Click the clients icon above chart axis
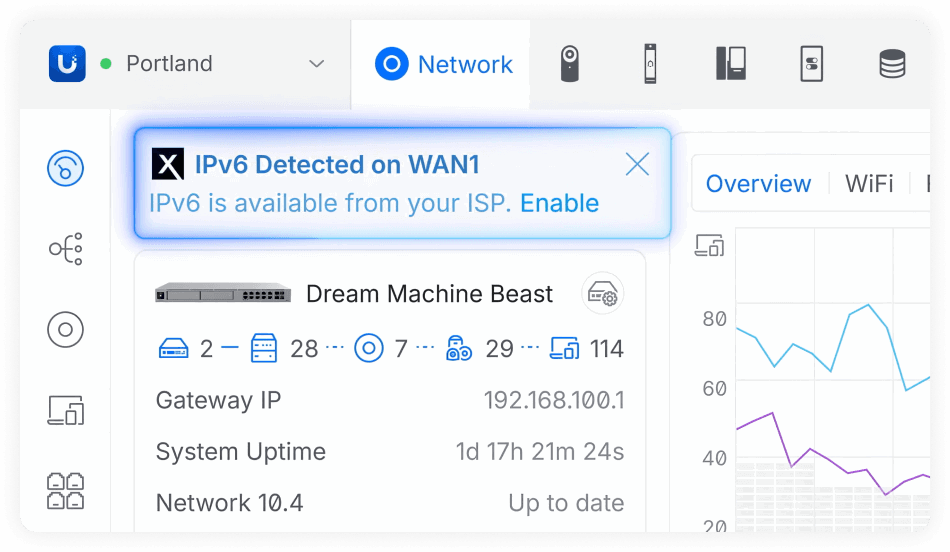950x552 pixels. (x=709, y=245)
